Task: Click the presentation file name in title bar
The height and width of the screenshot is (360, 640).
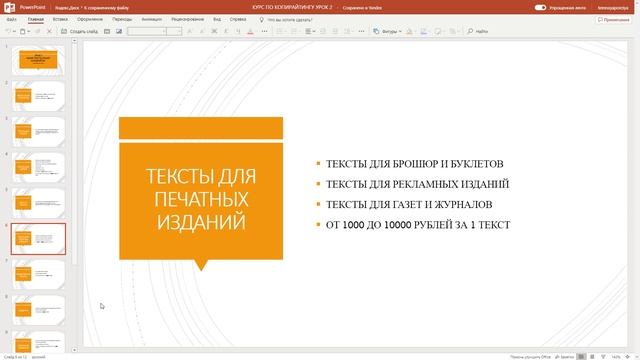Action: click(292, 7)
